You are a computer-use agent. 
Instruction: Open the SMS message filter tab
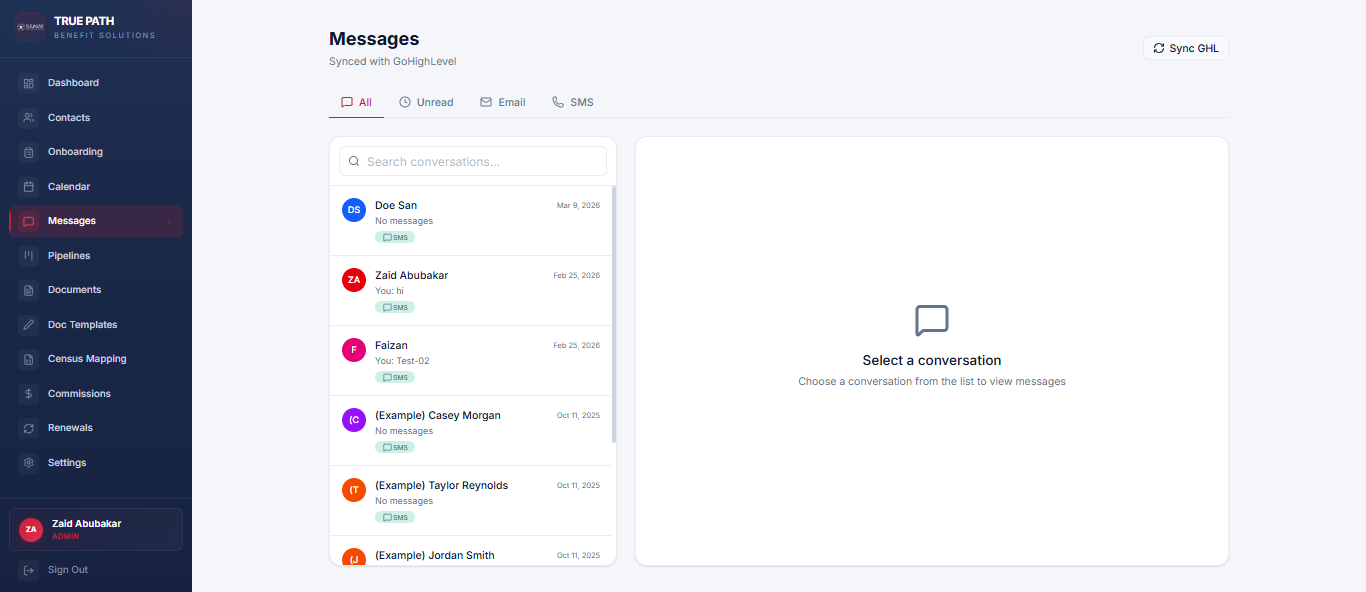pos(572,101)
